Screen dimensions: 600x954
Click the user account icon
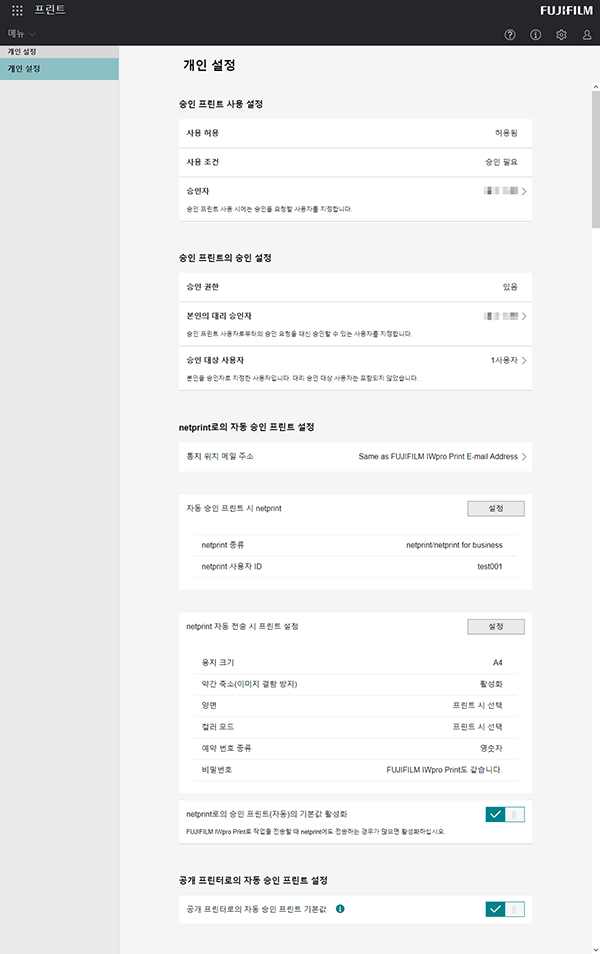coord(587,35)
